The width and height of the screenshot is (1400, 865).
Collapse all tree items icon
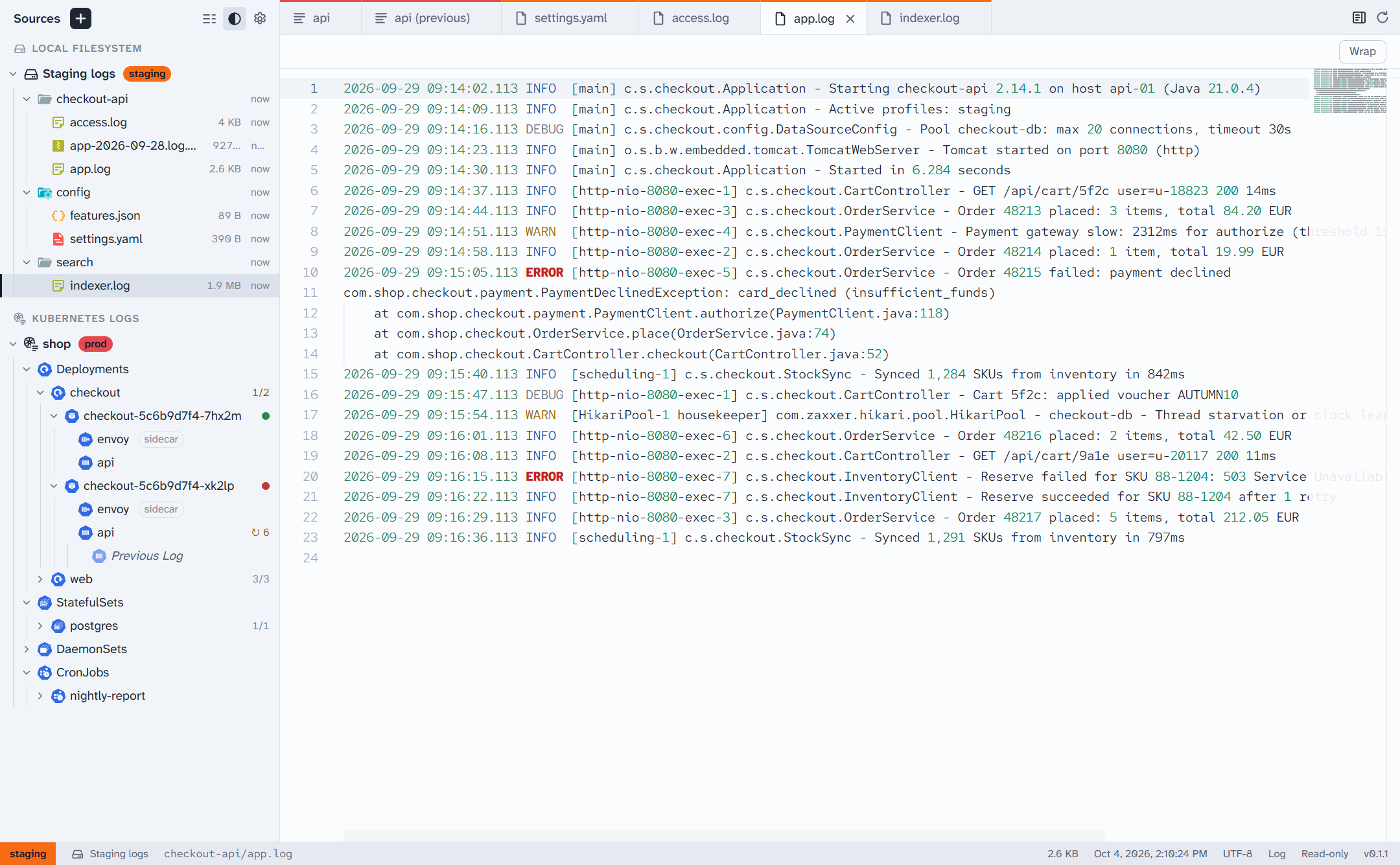[209, 18]
